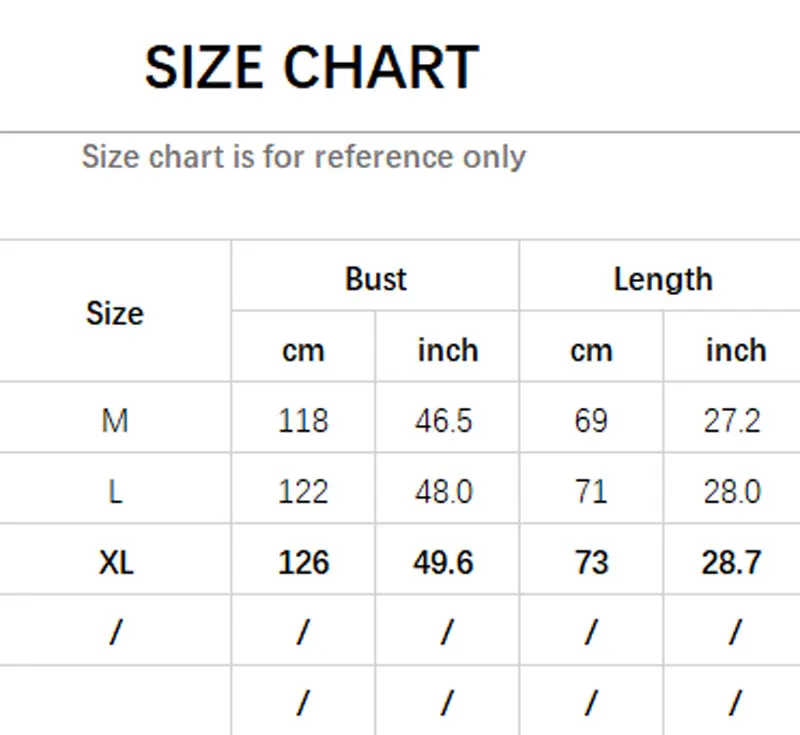The width and height of the screenshot is (800, 735).
Task: Click the 46.5 bust inch cell
Action: coord(443,420)
